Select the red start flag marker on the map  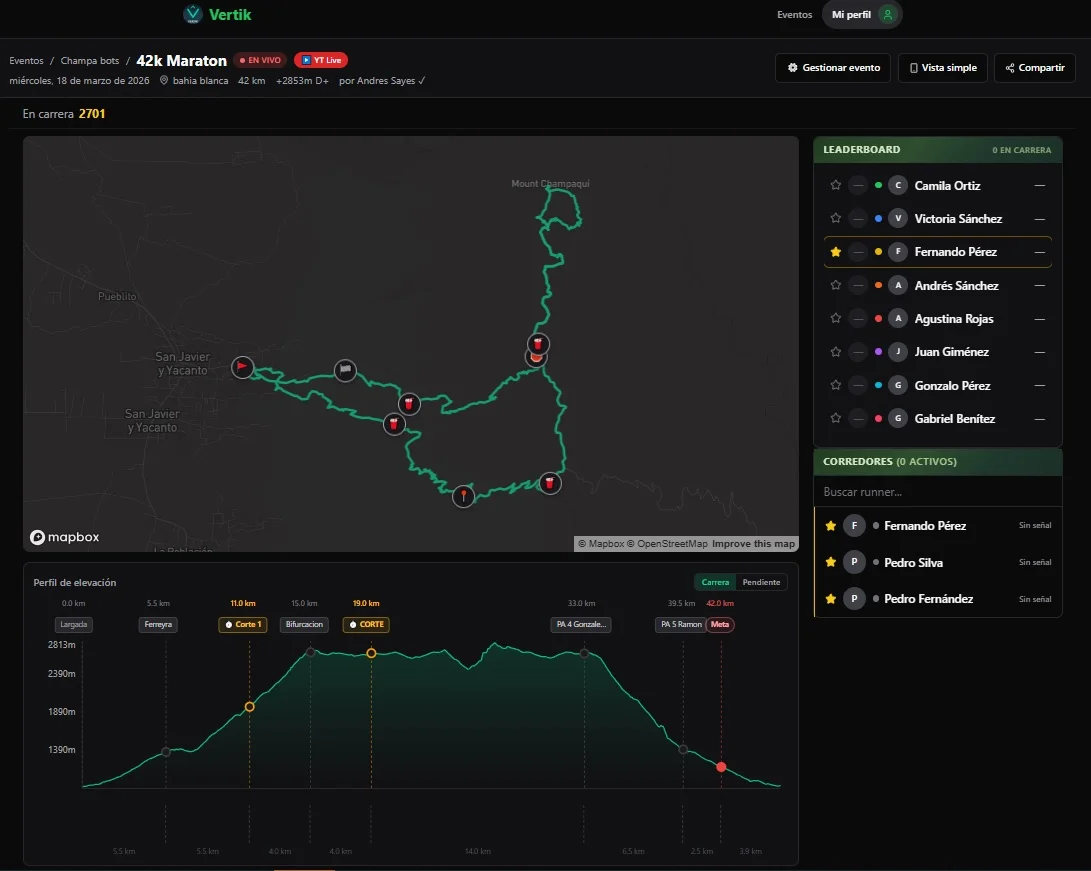point(242,368)
